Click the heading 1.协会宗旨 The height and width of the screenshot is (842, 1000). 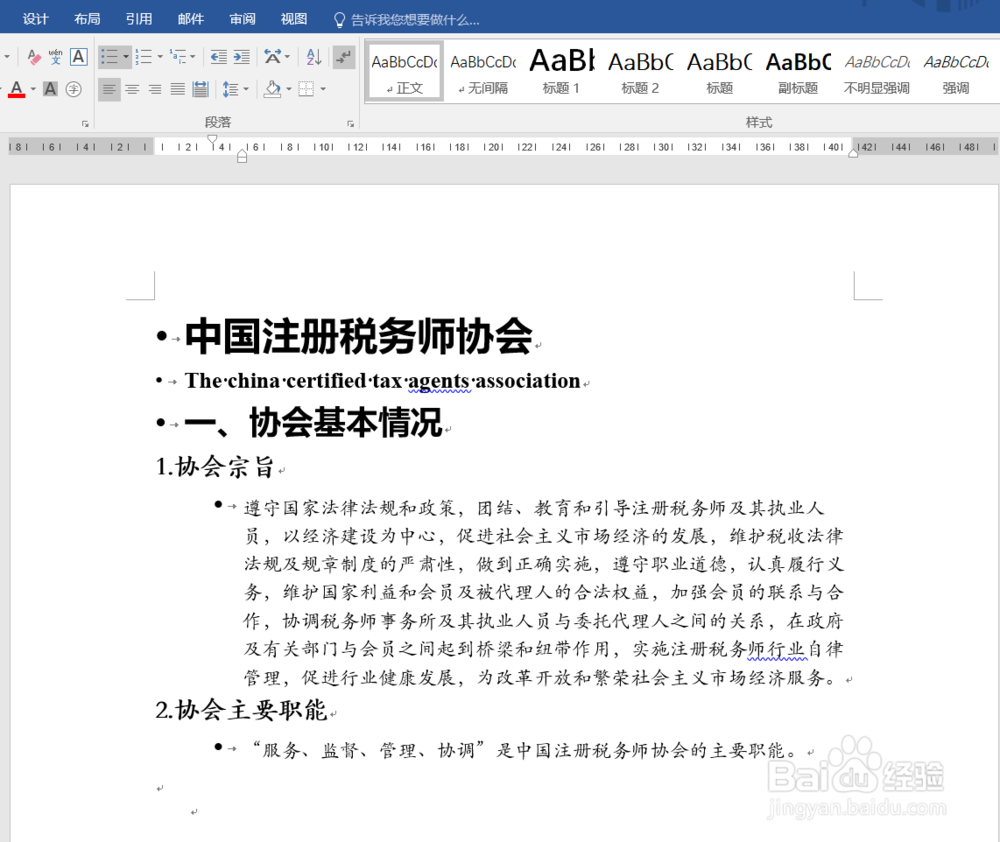click(215, 467)
